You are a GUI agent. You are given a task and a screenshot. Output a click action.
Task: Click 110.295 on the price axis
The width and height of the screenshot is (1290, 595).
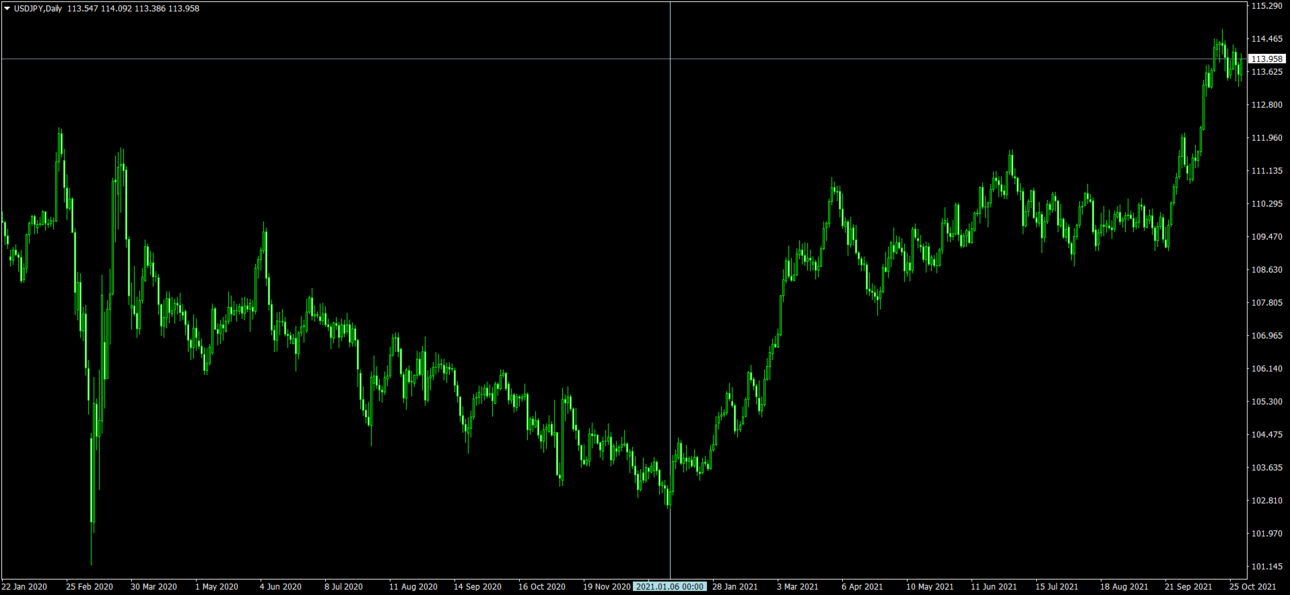pyautogui.click(x=1266, y=204)
